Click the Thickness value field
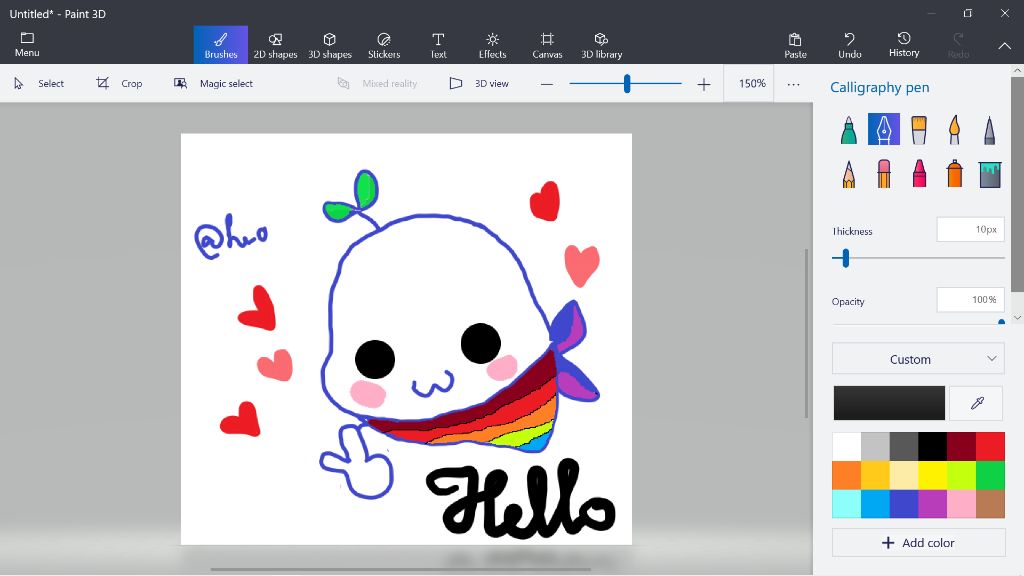 (970, 229)
